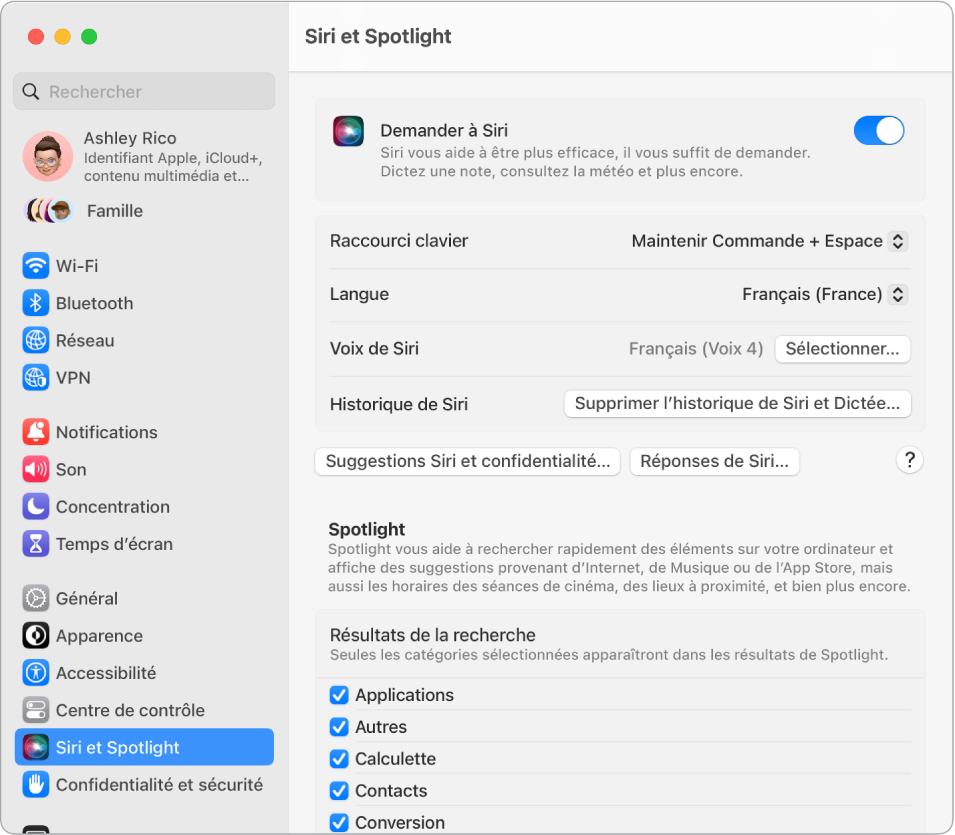Change the Langue dropdown selection
Screen dimensions: 955x835
(x=821, y=294)
